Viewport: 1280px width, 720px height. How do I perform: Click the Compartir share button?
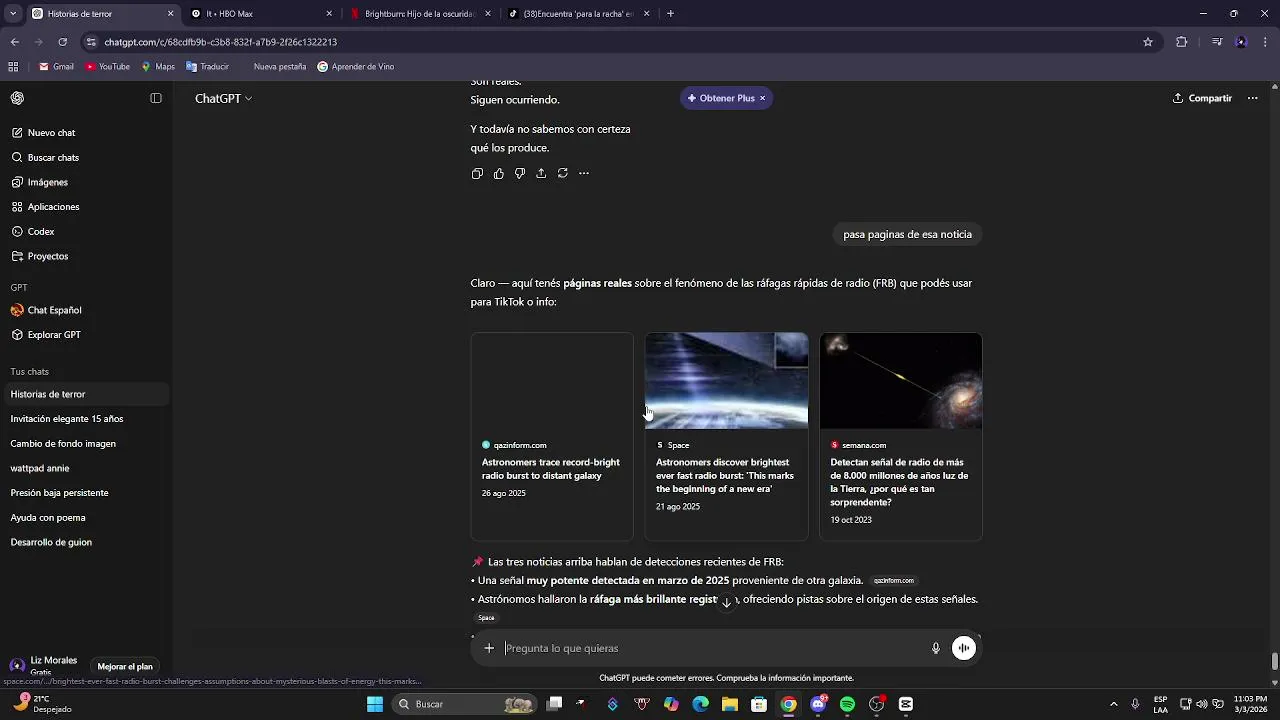click(1202, 98)
